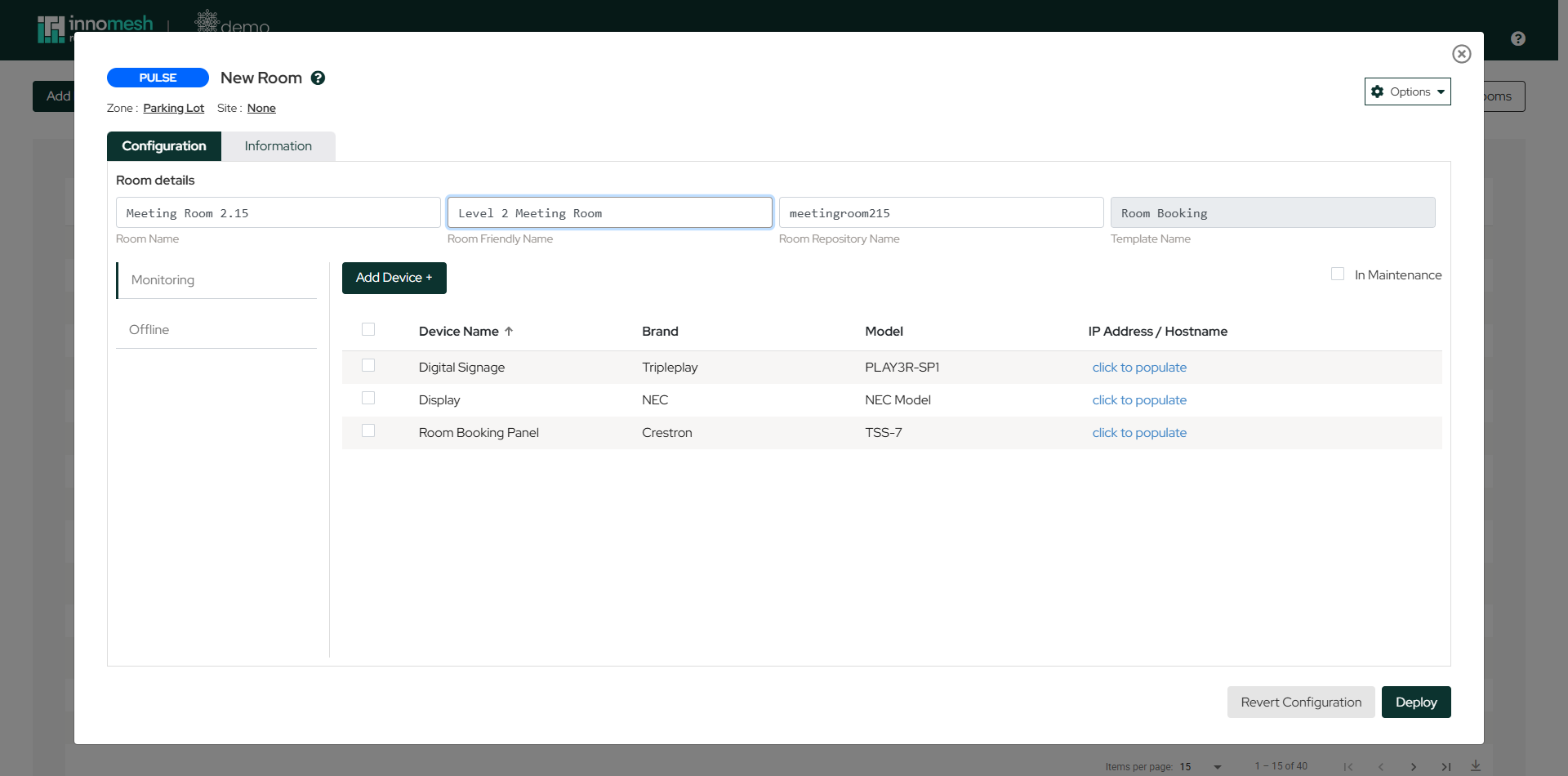The height and width of the screenshot is (776, 1568).
Task: Click the Template Name field
Action: [1272, 212]
